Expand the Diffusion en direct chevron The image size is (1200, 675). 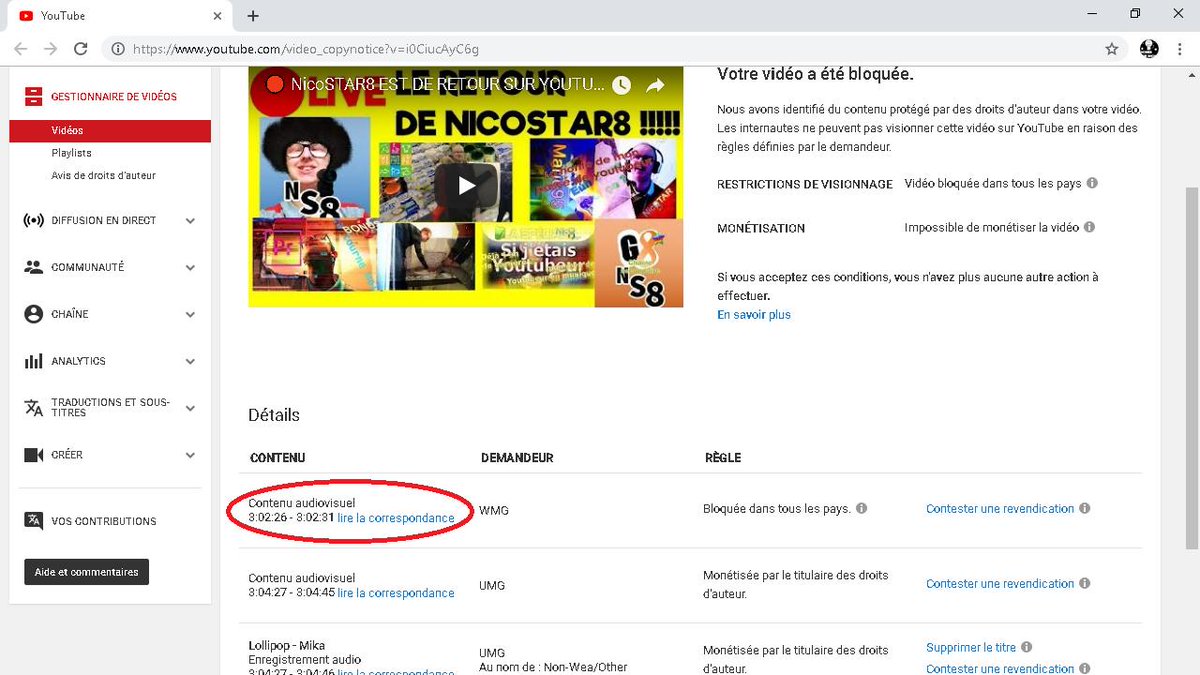pyautogui.click(x=190, y=221)
